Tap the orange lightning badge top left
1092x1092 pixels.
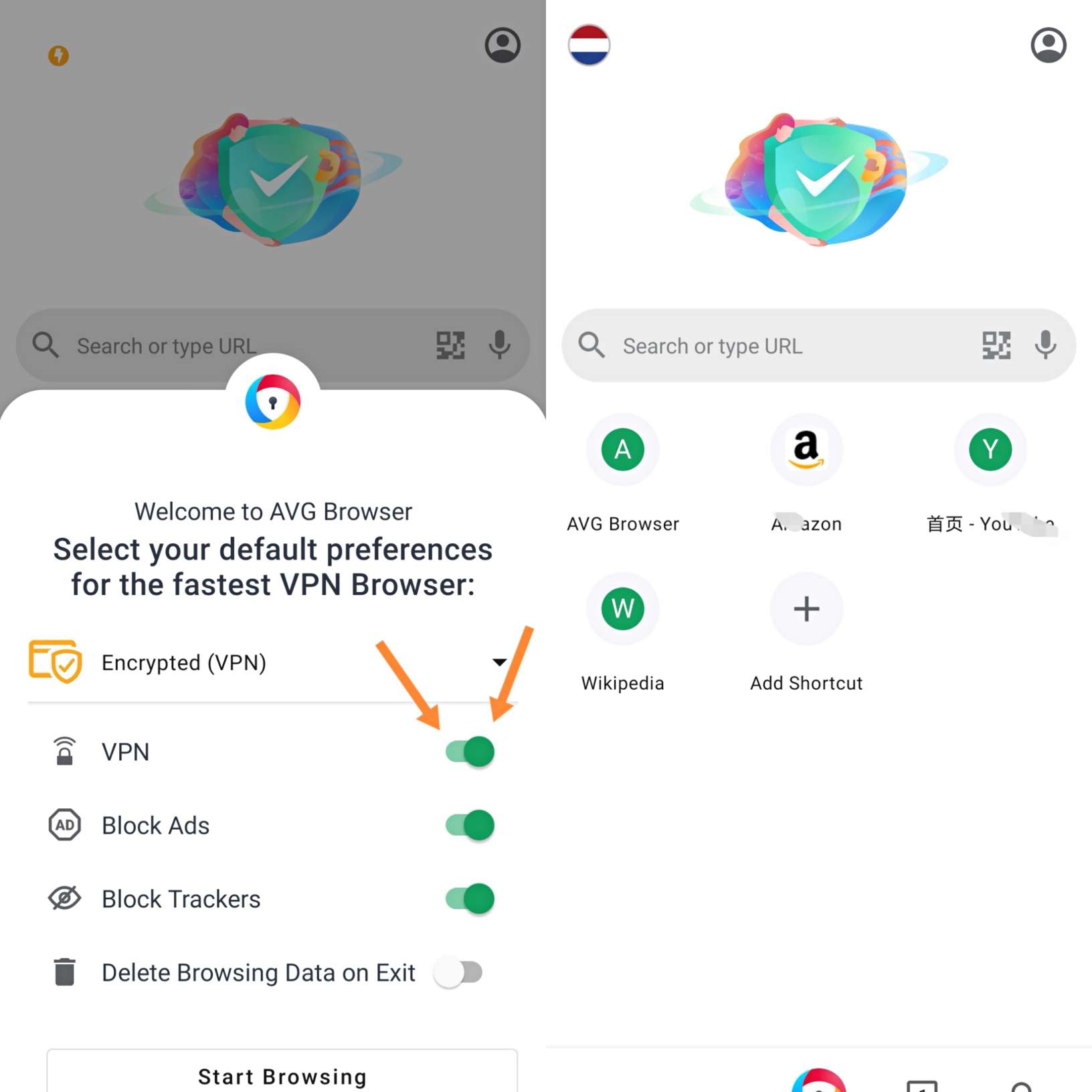(58, 56)
